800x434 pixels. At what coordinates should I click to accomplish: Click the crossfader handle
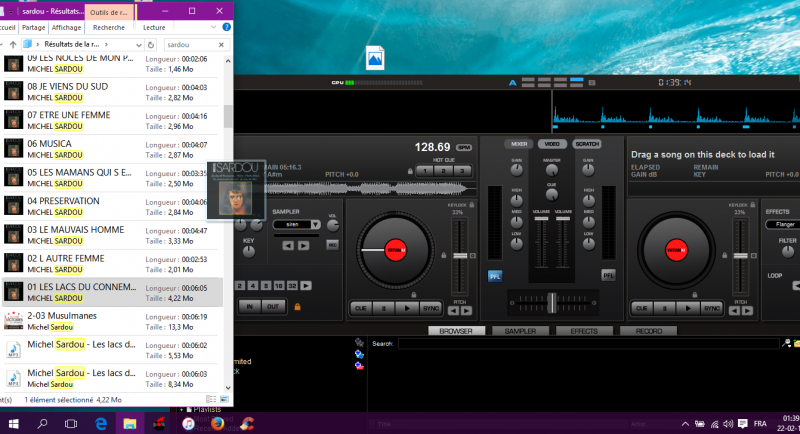(552, 302)
